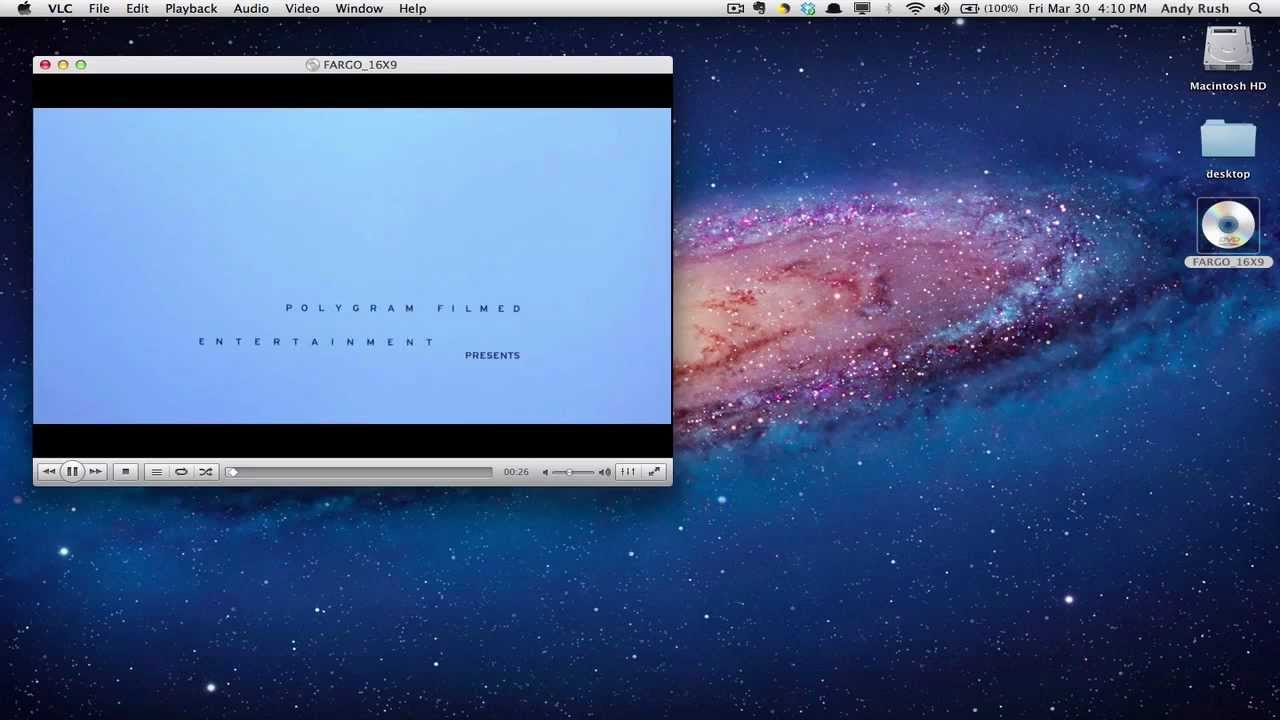
Task: Adjust the VLC volume slider
Action: pyautogui.click(x=574, y=472)
